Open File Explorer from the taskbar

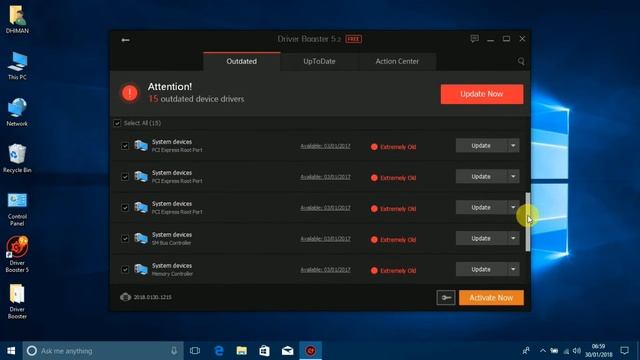pyautogui.click(x=242, y=351)
